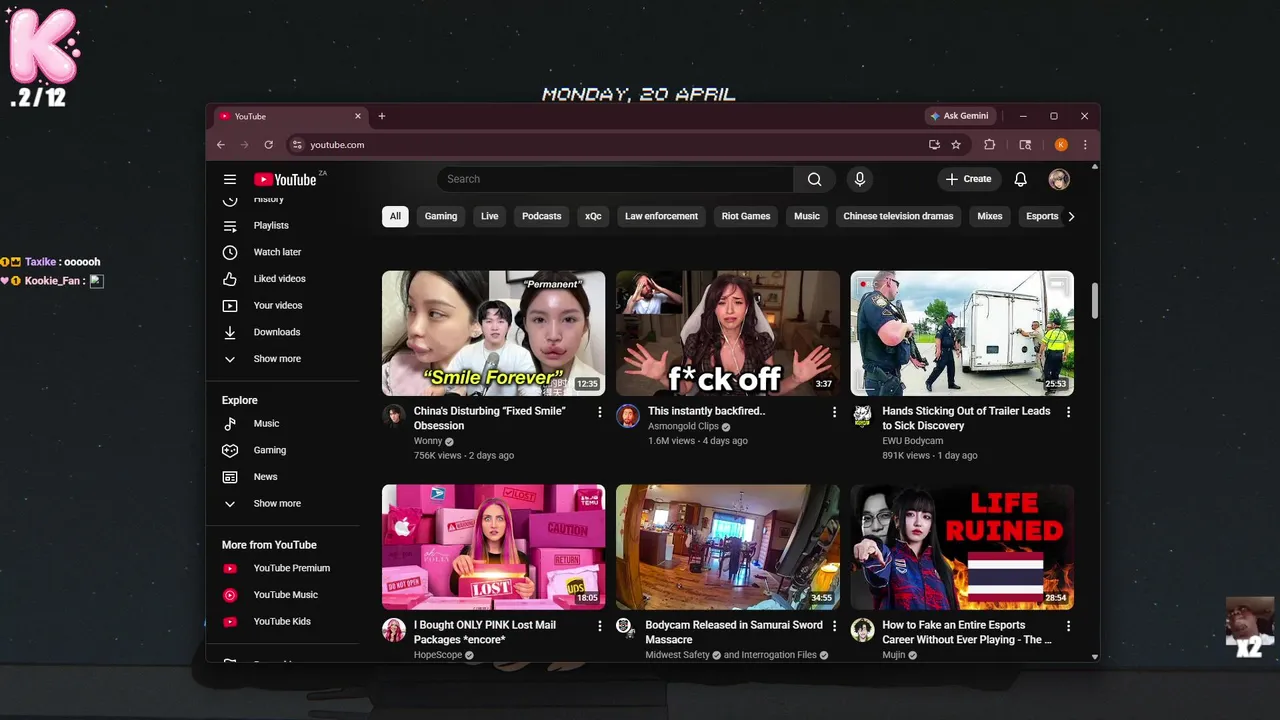This screenshot has width=1280, height=720.
Task: Select the Mixes filter chip
Action: pos(990,216)
